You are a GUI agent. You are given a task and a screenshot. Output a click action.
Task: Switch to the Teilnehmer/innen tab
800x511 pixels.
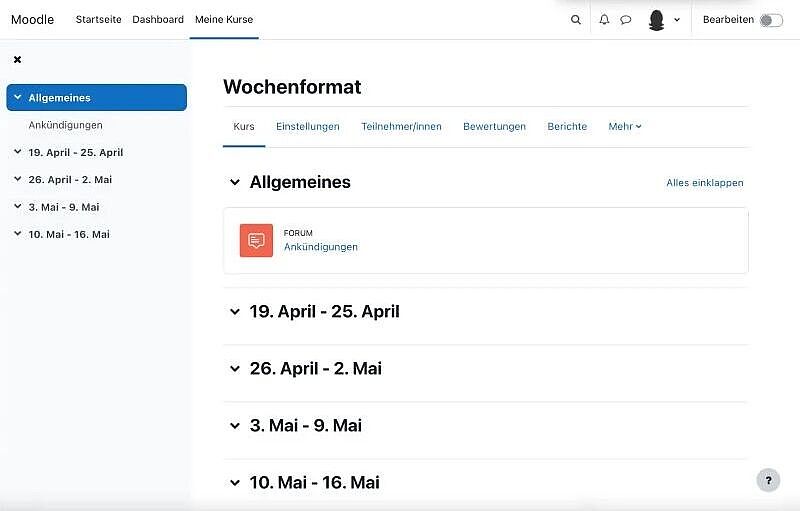tap(401, 127)
